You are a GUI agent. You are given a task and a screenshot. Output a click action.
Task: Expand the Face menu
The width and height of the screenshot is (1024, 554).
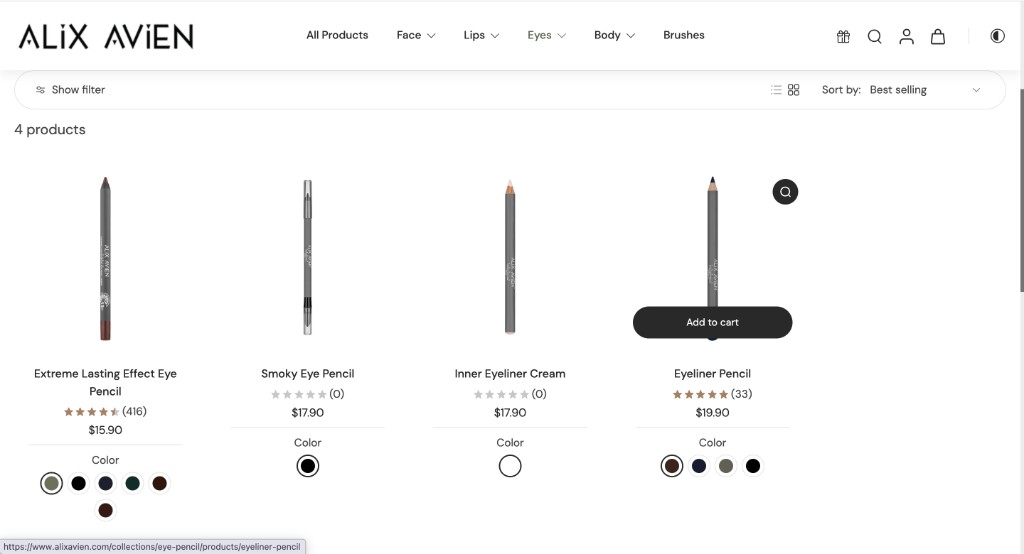pos(416,35)
